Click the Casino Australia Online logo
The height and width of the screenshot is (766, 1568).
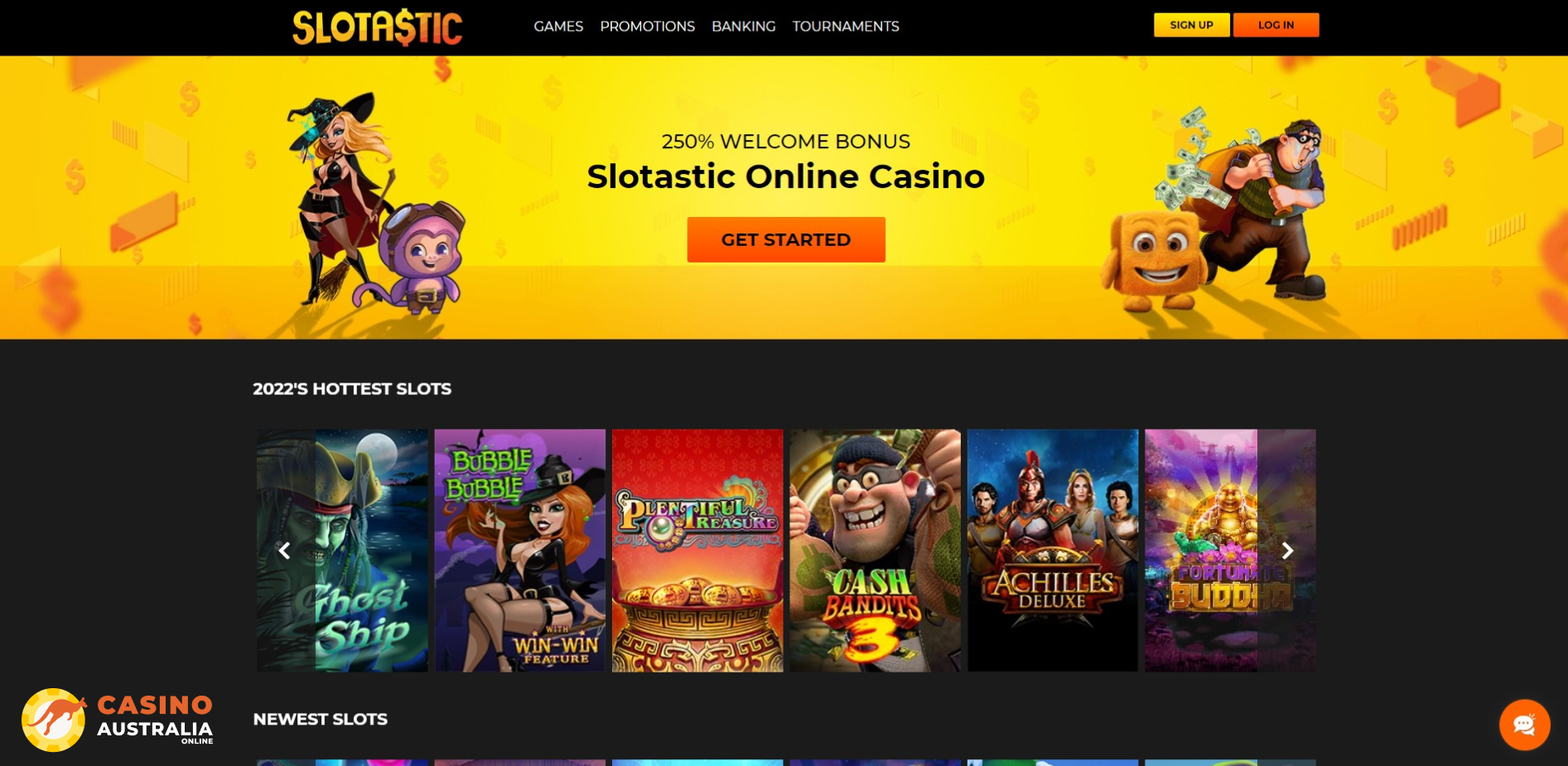pyautogui.click(x=118, y=720)
